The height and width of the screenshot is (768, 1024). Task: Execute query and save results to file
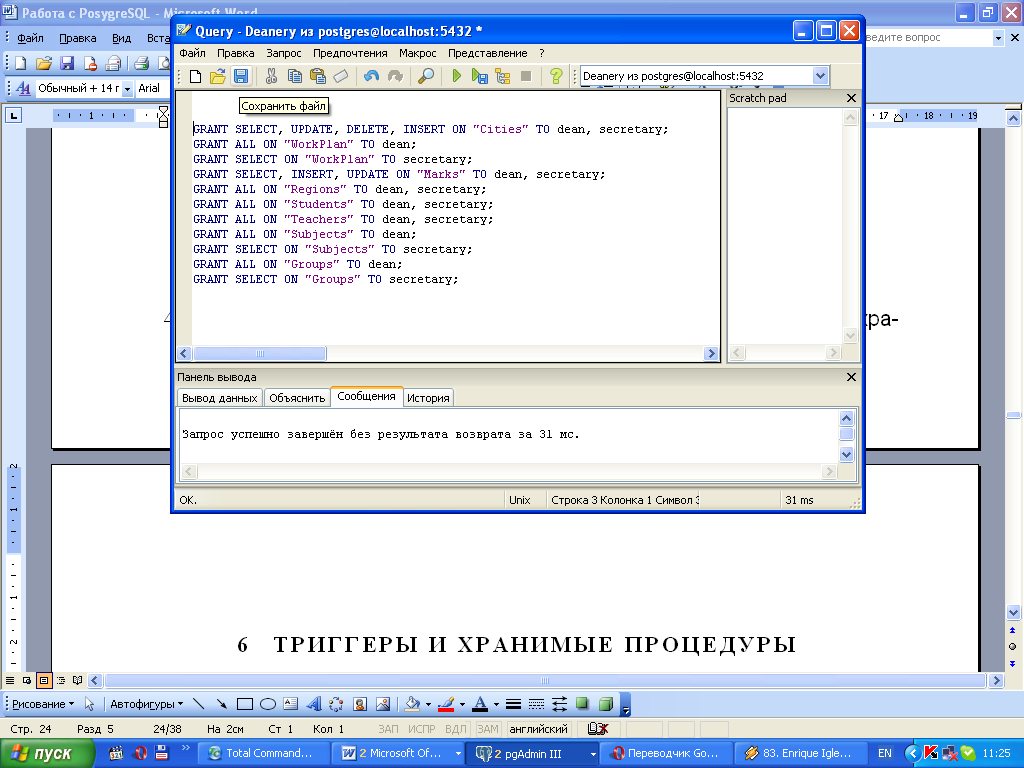480,76
